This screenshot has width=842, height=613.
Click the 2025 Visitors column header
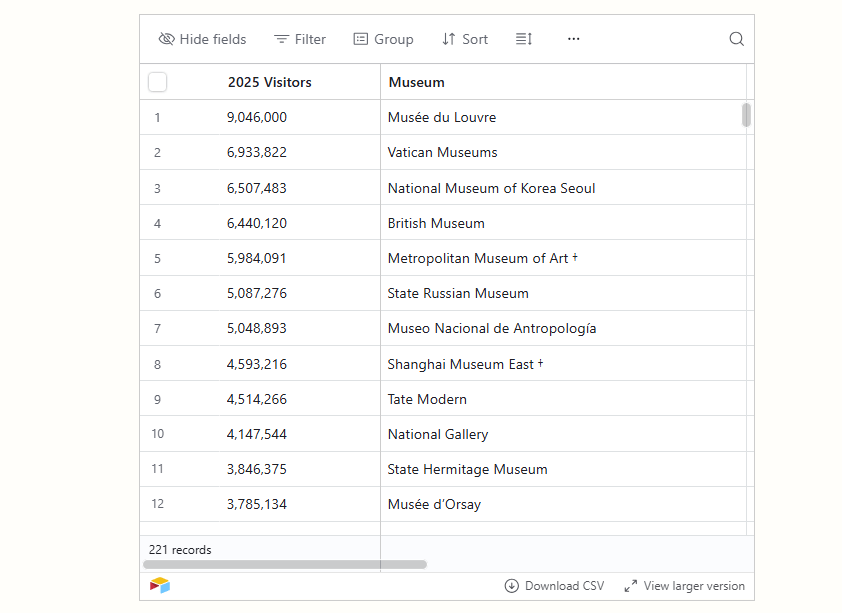pos(269,82)
